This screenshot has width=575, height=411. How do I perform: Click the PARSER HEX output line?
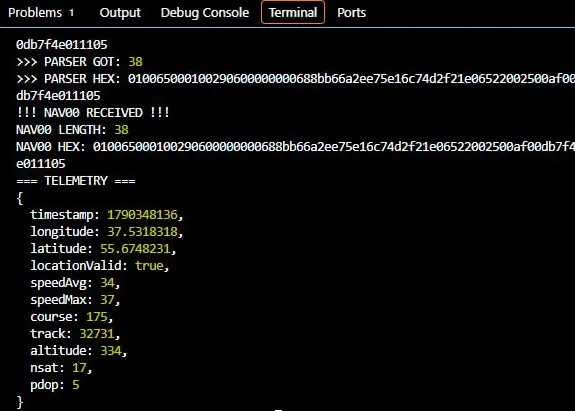point(295,79)
